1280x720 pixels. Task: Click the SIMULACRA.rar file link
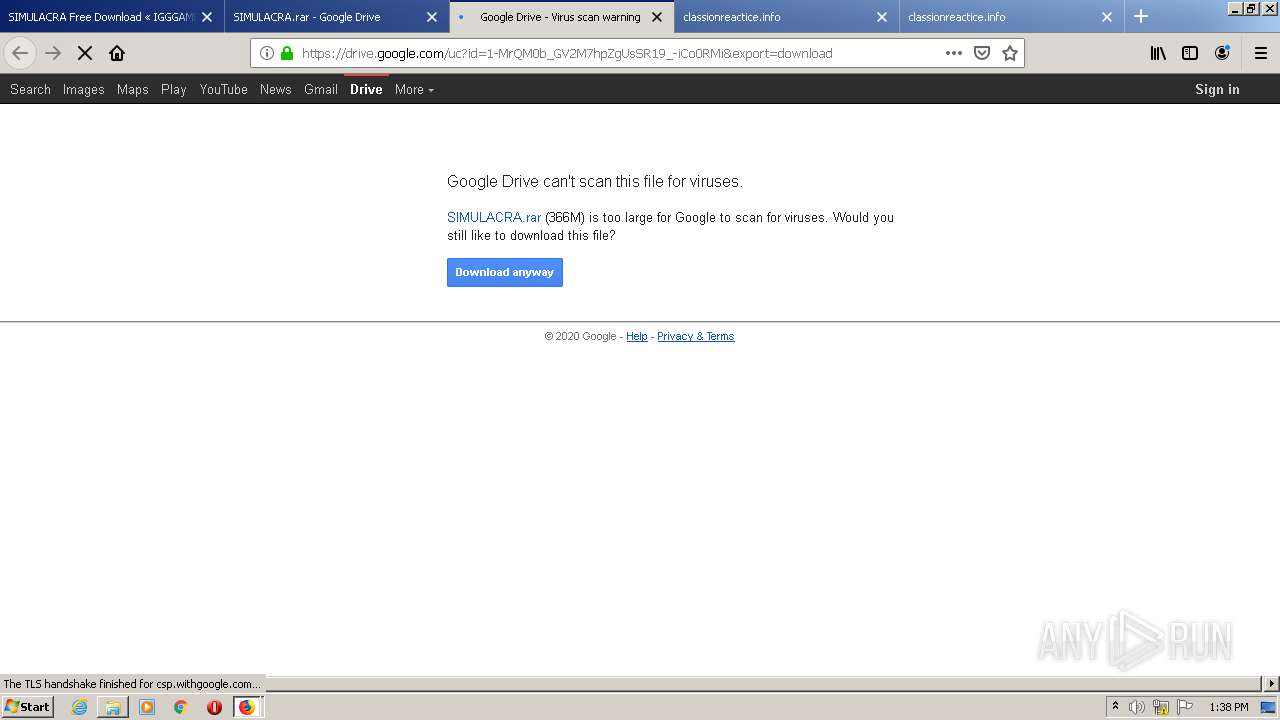[494, 217]
